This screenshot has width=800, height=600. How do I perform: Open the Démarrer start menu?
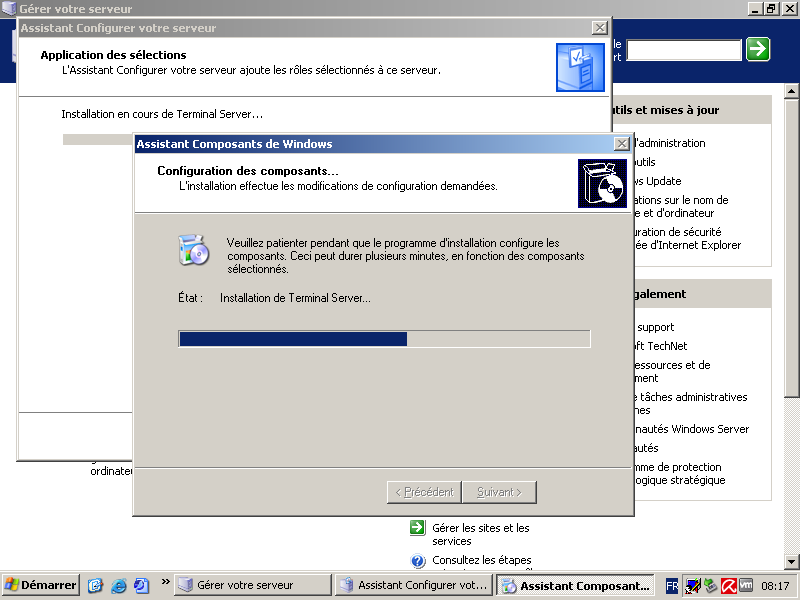41,585
